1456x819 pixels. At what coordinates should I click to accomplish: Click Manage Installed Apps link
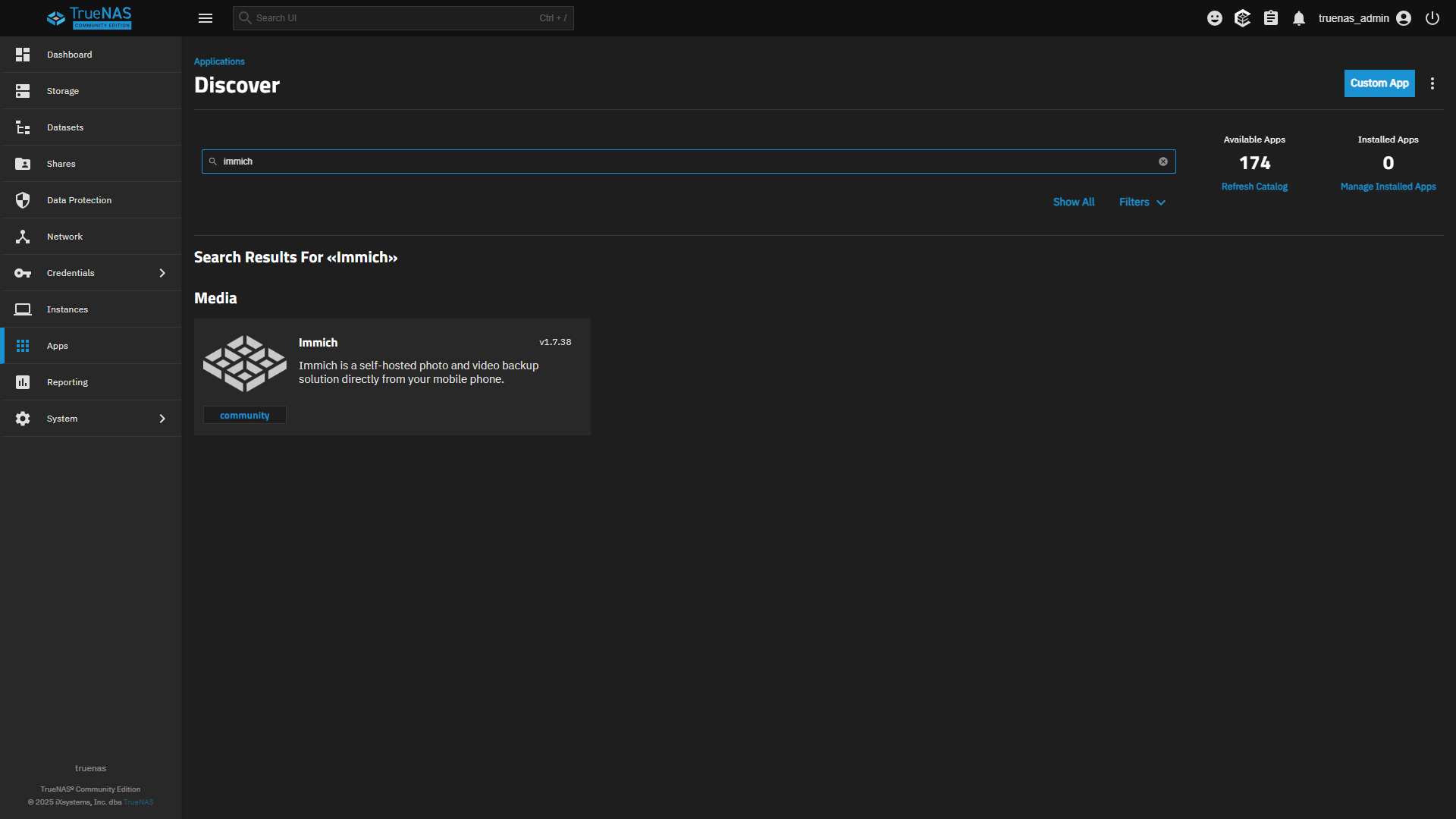[x=1388, y=187]
